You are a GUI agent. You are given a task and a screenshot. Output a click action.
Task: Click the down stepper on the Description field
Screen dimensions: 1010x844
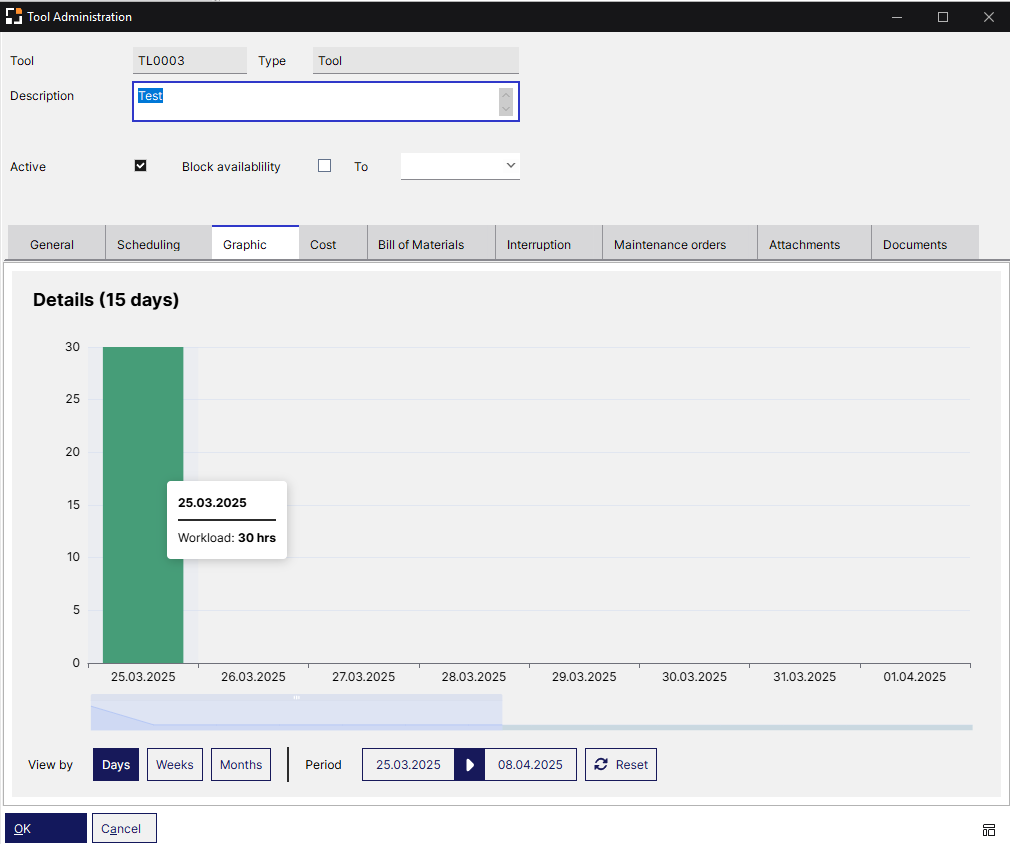pyautogui.click(x=508, y=109)
